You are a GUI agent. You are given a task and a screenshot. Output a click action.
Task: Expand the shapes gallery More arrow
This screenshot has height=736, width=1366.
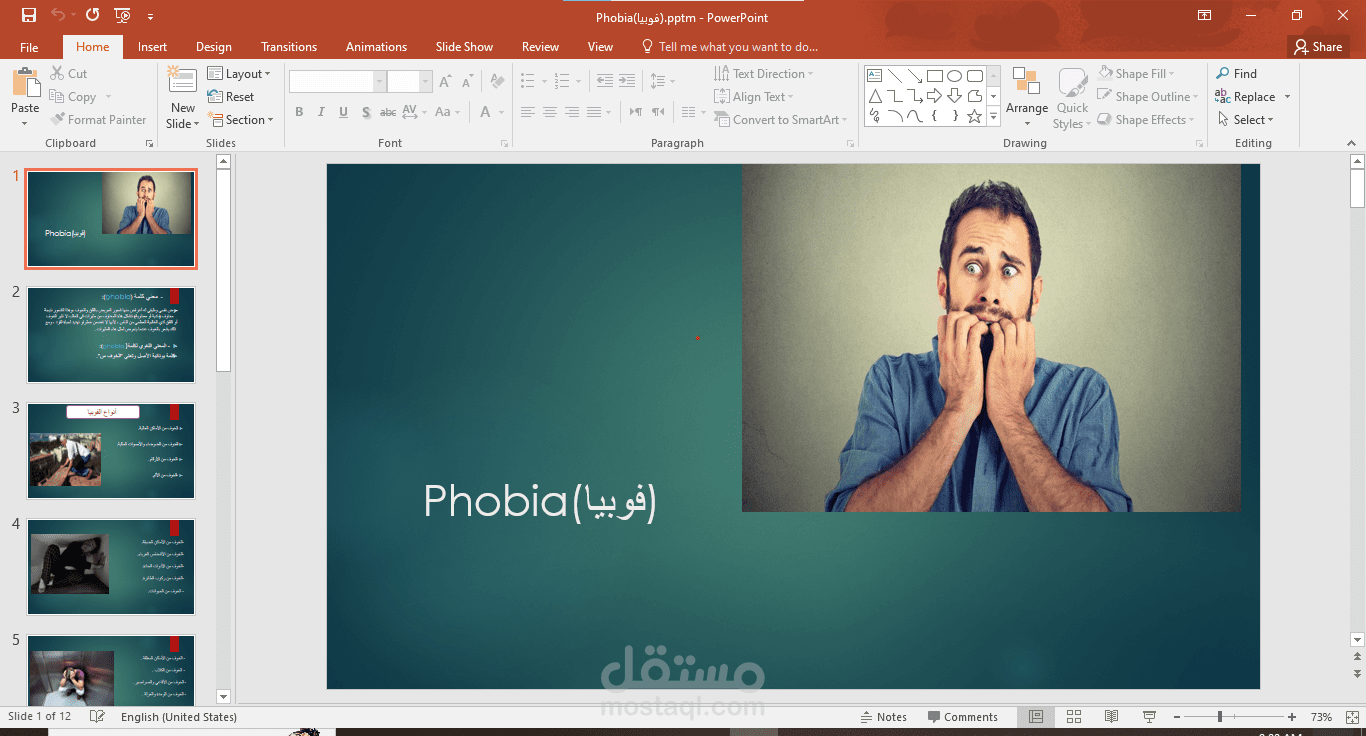click(993, 117)
